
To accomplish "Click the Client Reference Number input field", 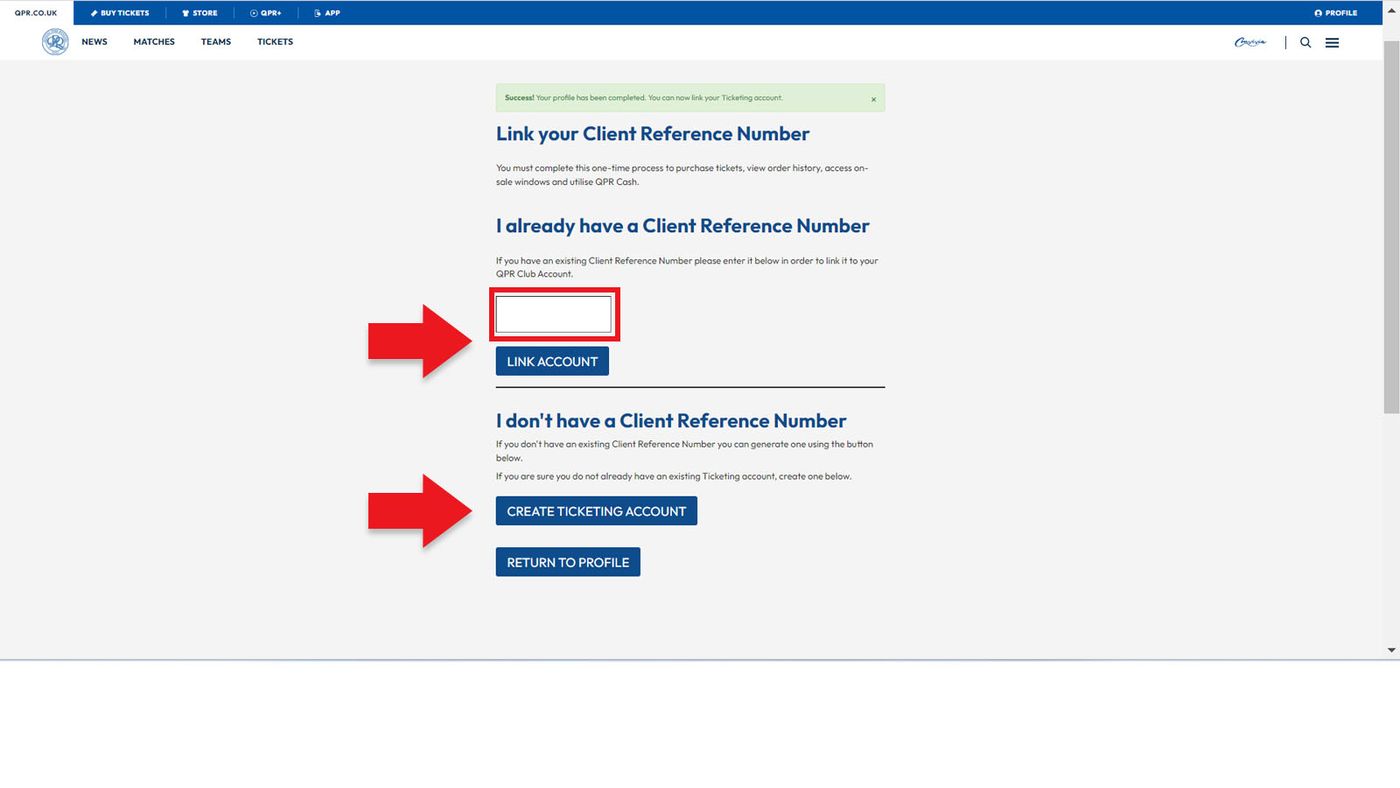I will click(553, 314).
